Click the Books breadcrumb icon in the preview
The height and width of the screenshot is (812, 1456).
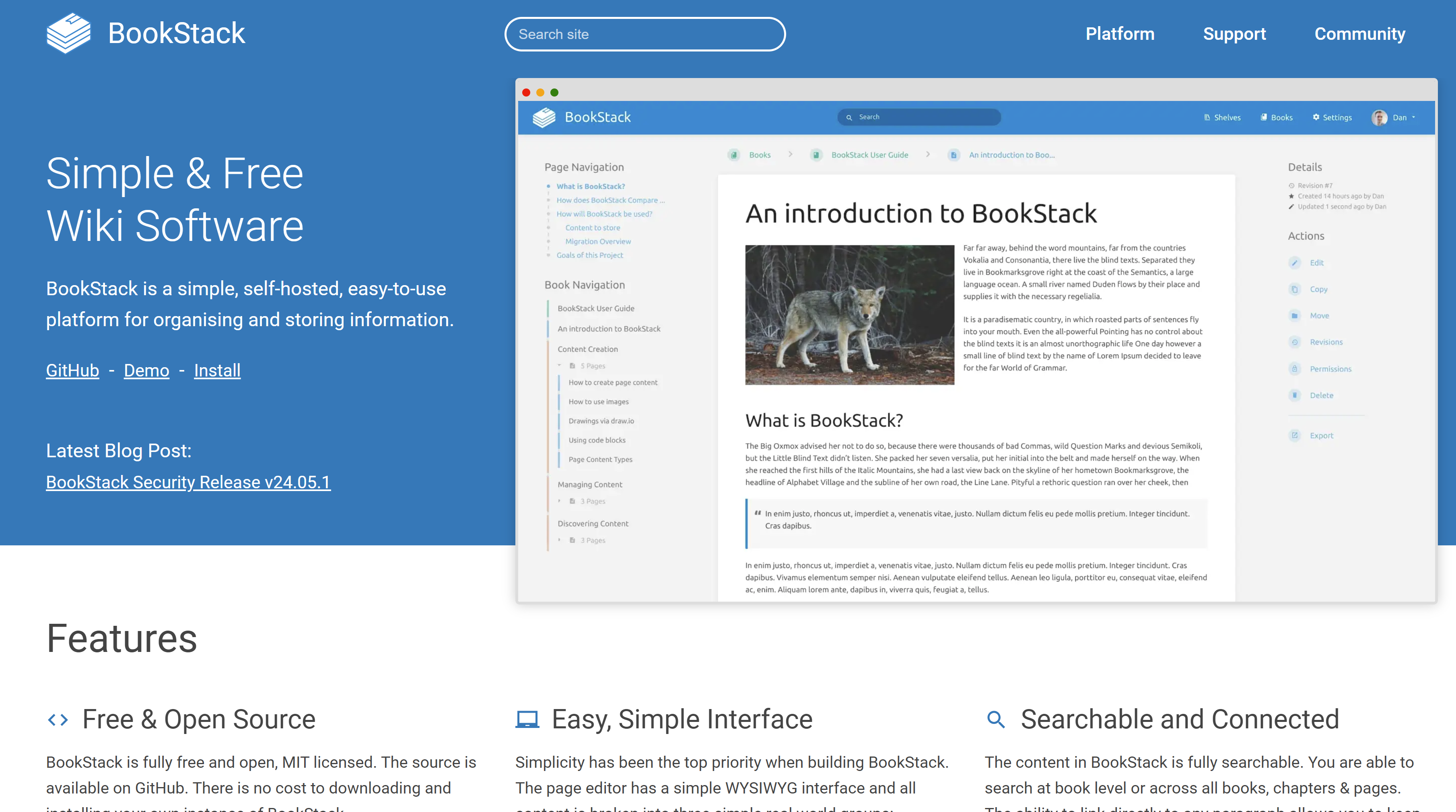[734, 155]
